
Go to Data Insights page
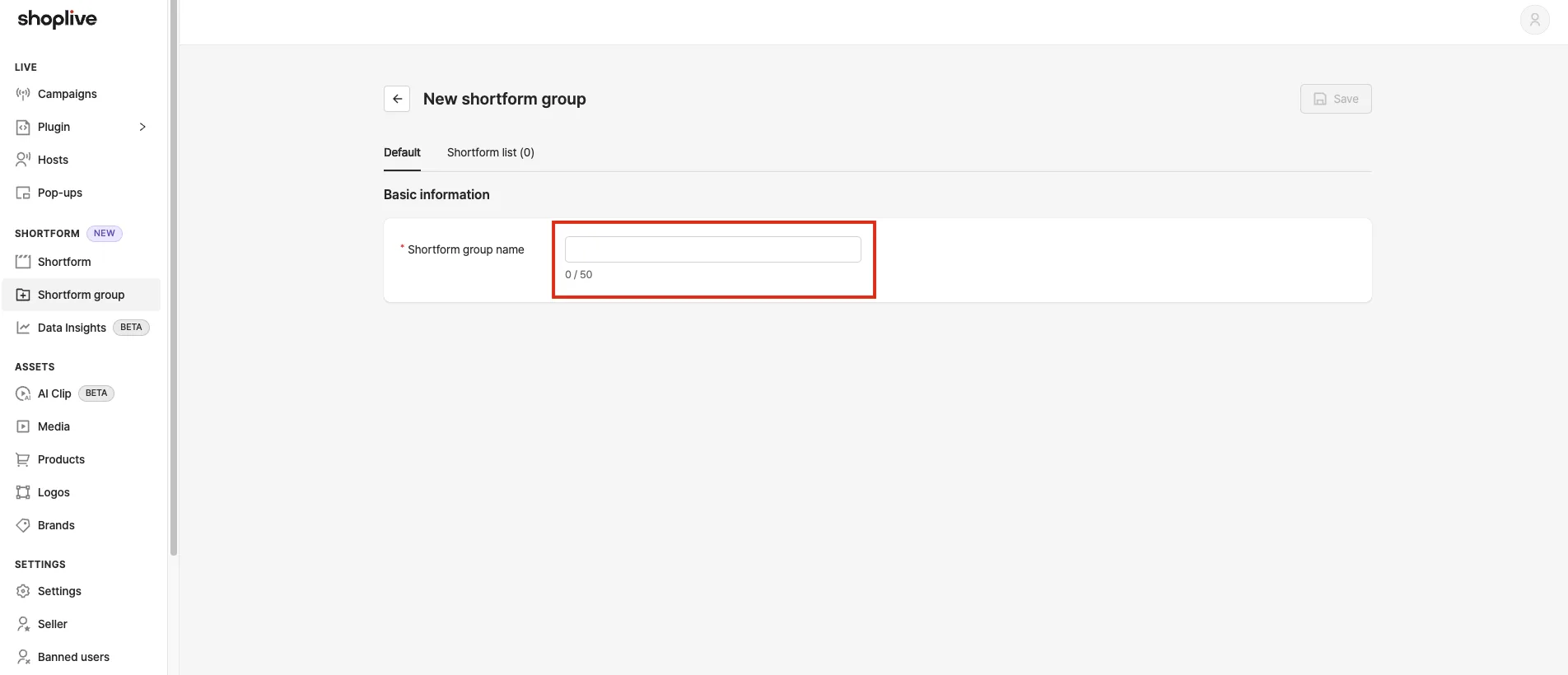point(72,328)
